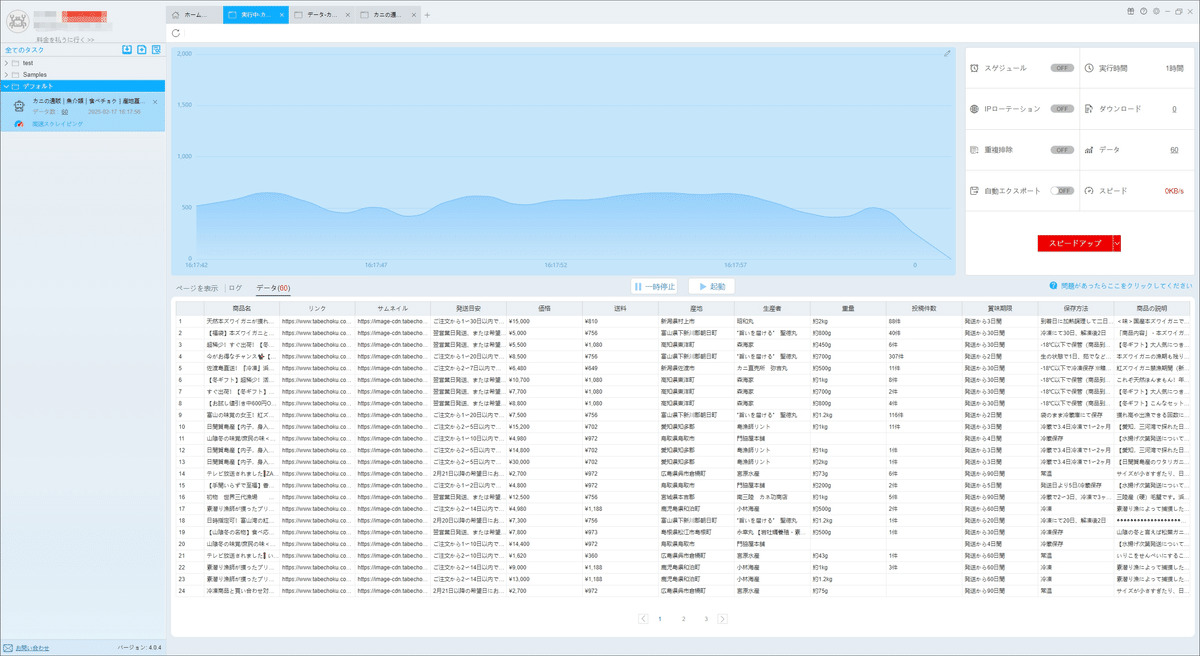This screenshot has width=1200, height=656.
Task: Click the plus icon to add new tab
Action: point(427,15)
